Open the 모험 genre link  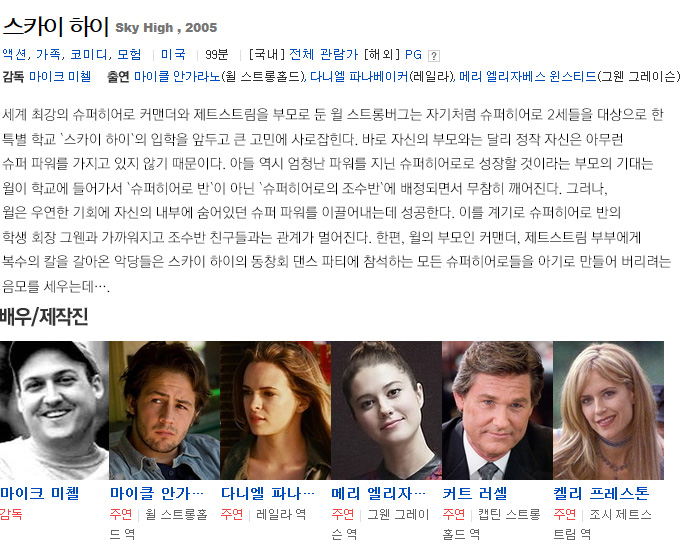pyautogui.click(x=129, y=54)
